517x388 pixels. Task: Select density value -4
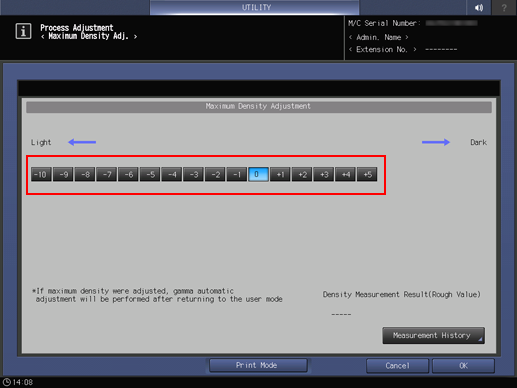[x=172, y=174]
